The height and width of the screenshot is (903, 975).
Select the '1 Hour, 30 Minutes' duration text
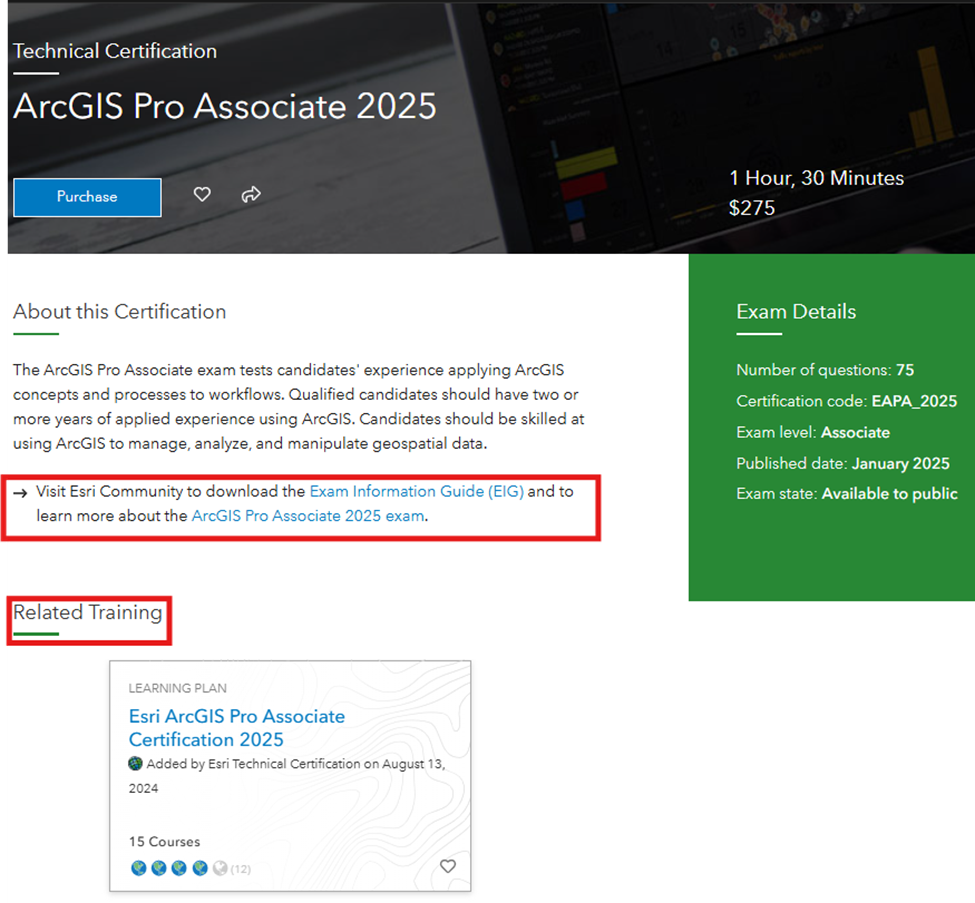tap(816, 178)
